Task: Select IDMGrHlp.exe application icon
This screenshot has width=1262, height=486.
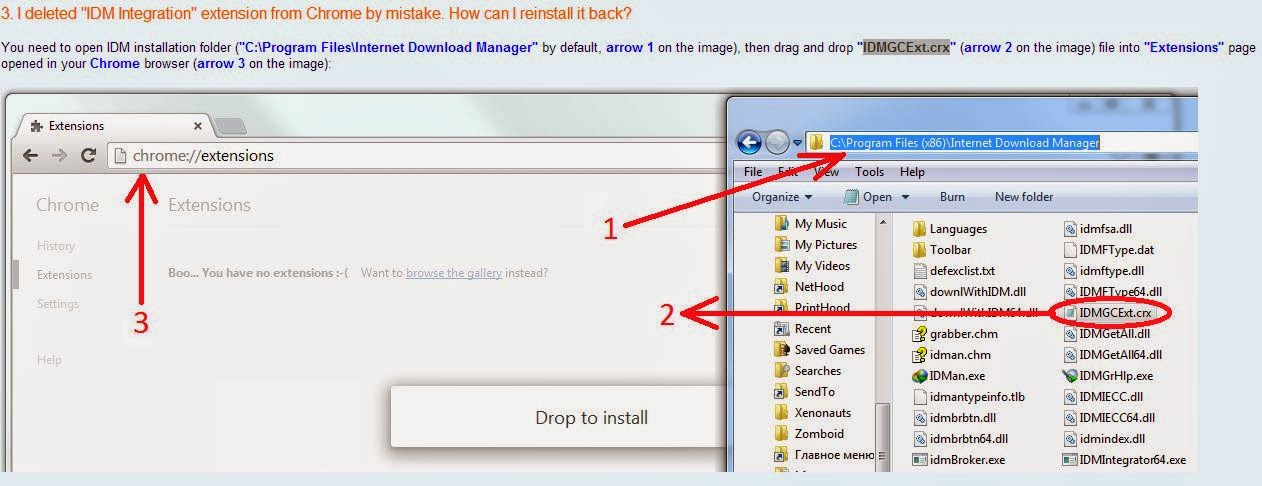Action: [1070, 376]
